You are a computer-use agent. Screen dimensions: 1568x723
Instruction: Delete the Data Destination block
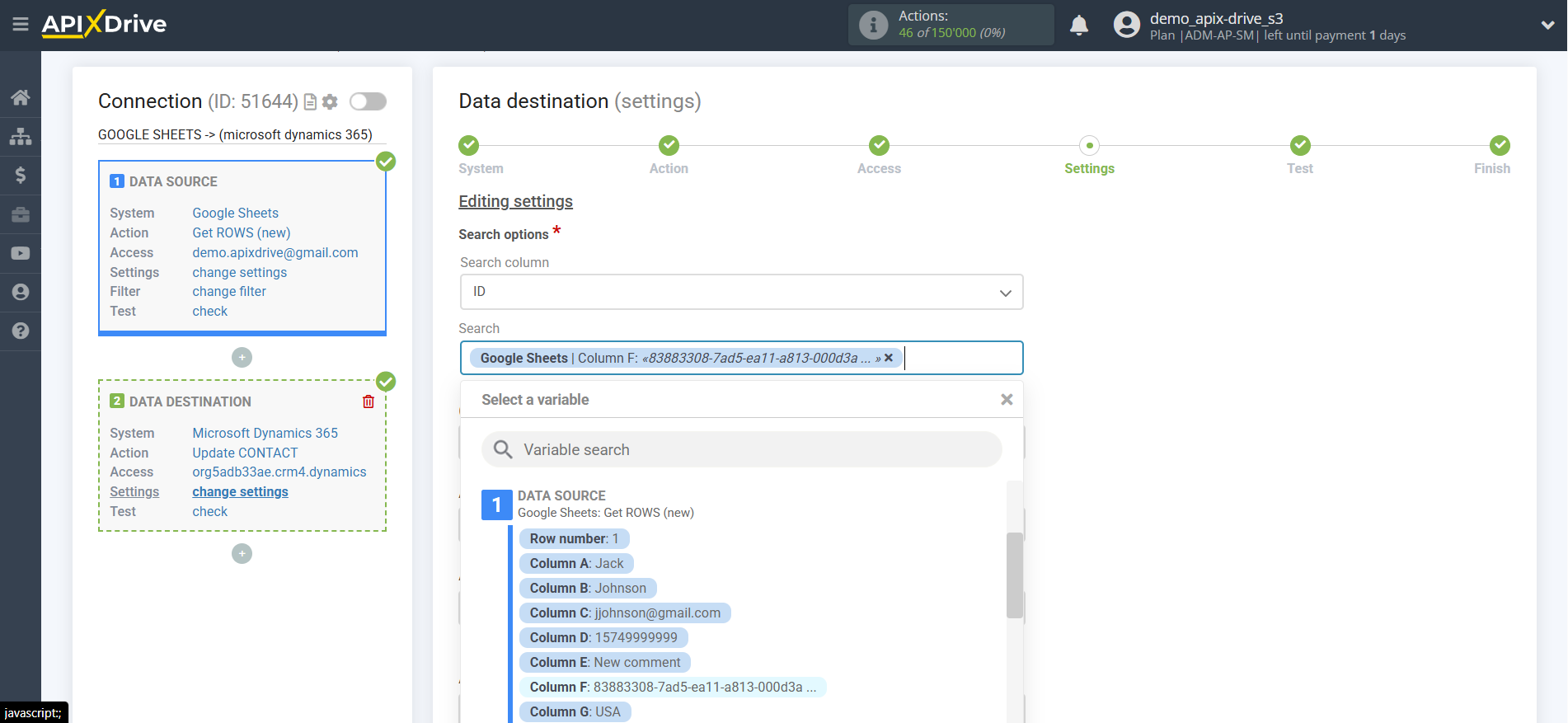tap(369, 401)
